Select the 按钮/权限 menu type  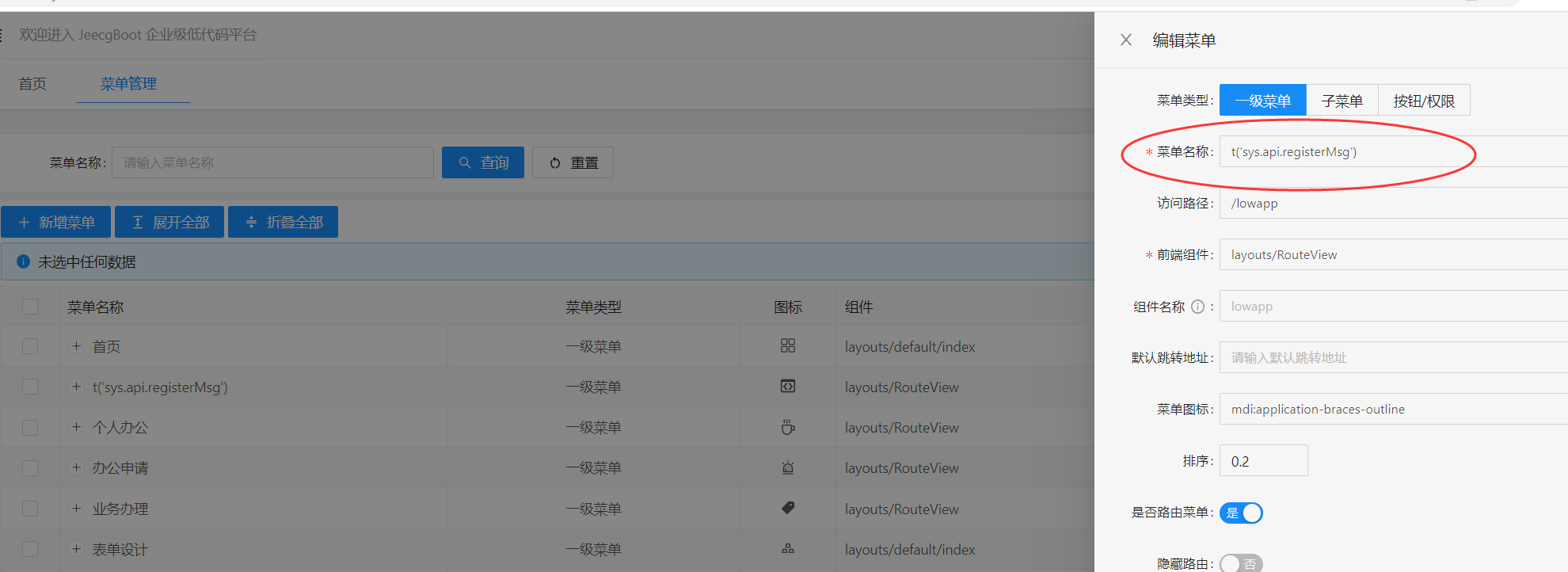1424,101
